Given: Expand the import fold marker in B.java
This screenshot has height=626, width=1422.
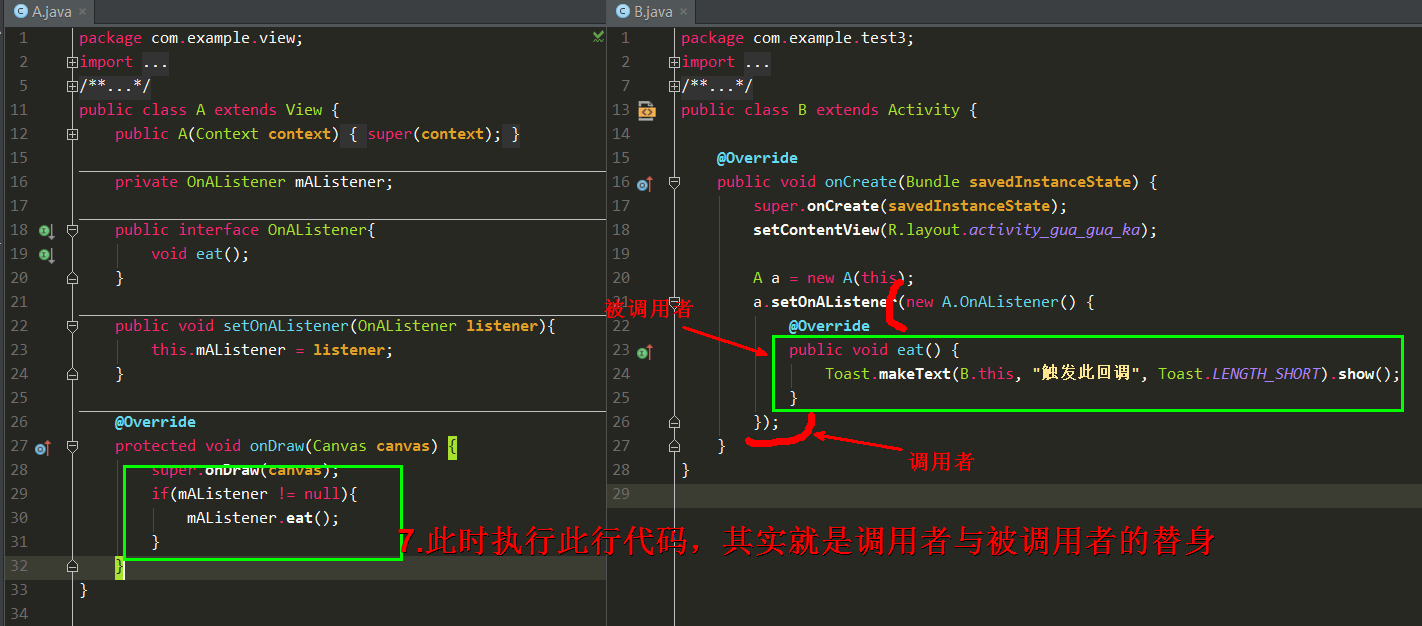Looking at the screenshot, I should pyautogui.click(x=674, y=62).
